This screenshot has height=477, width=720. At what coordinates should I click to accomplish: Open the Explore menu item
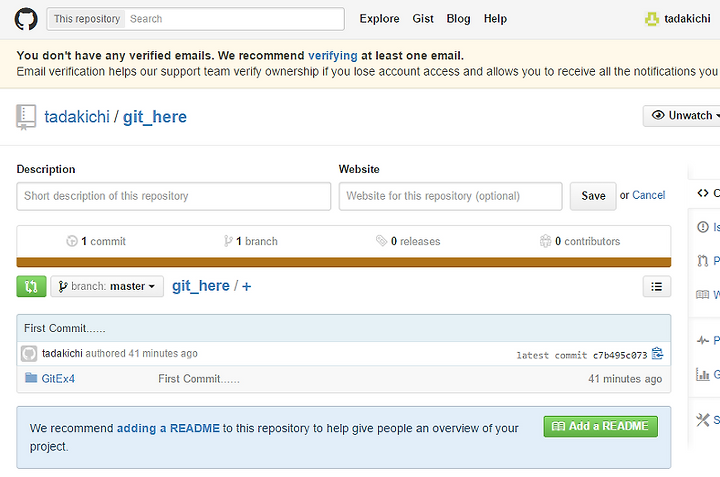379,19
